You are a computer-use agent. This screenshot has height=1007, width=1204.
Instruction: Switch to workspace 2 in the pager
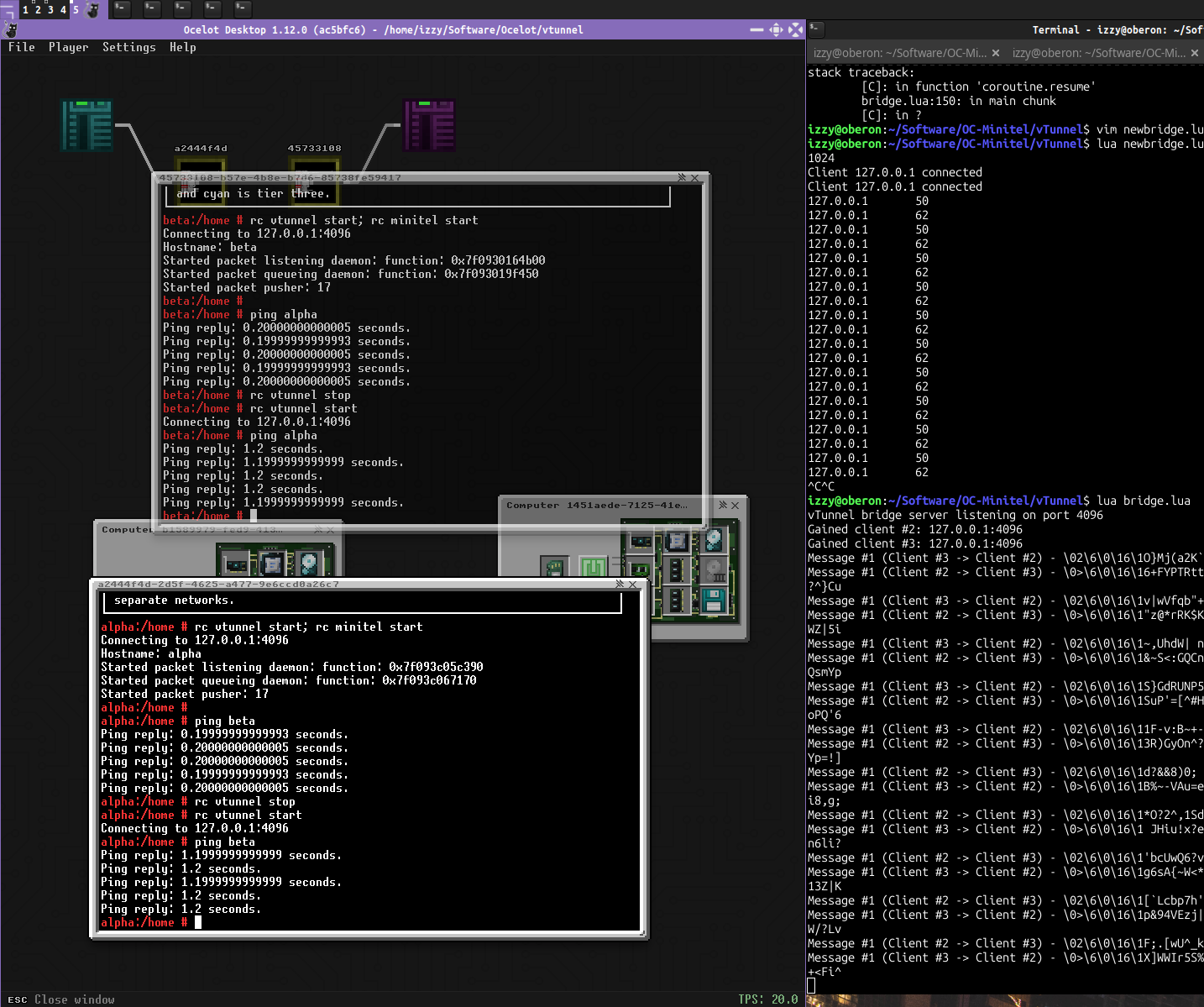tap(38, 10)
